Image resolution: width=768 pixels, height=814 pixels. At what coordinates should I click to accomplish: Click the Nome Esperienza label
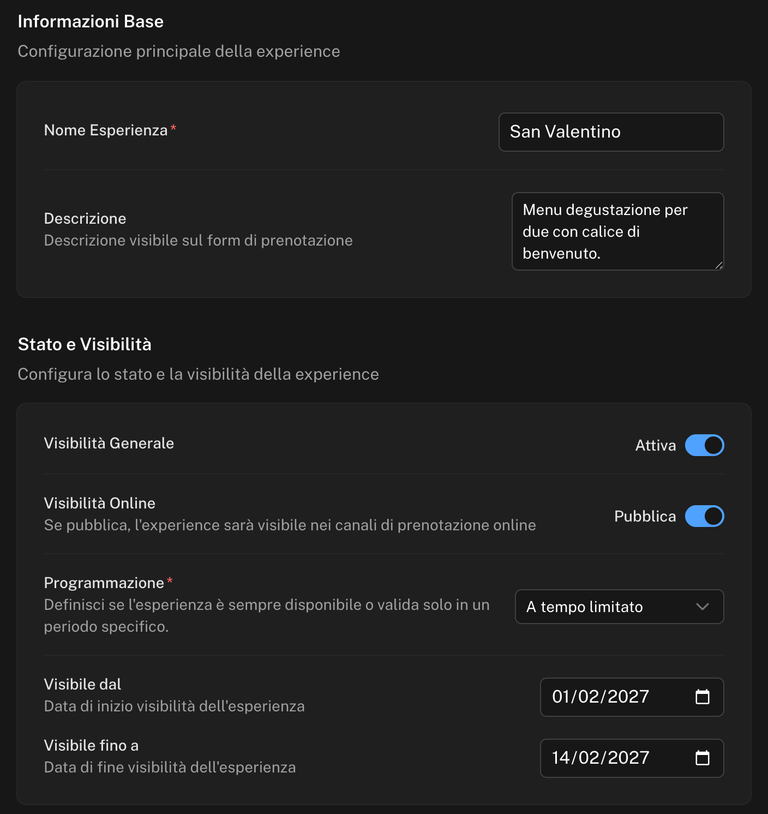point(106,130)
